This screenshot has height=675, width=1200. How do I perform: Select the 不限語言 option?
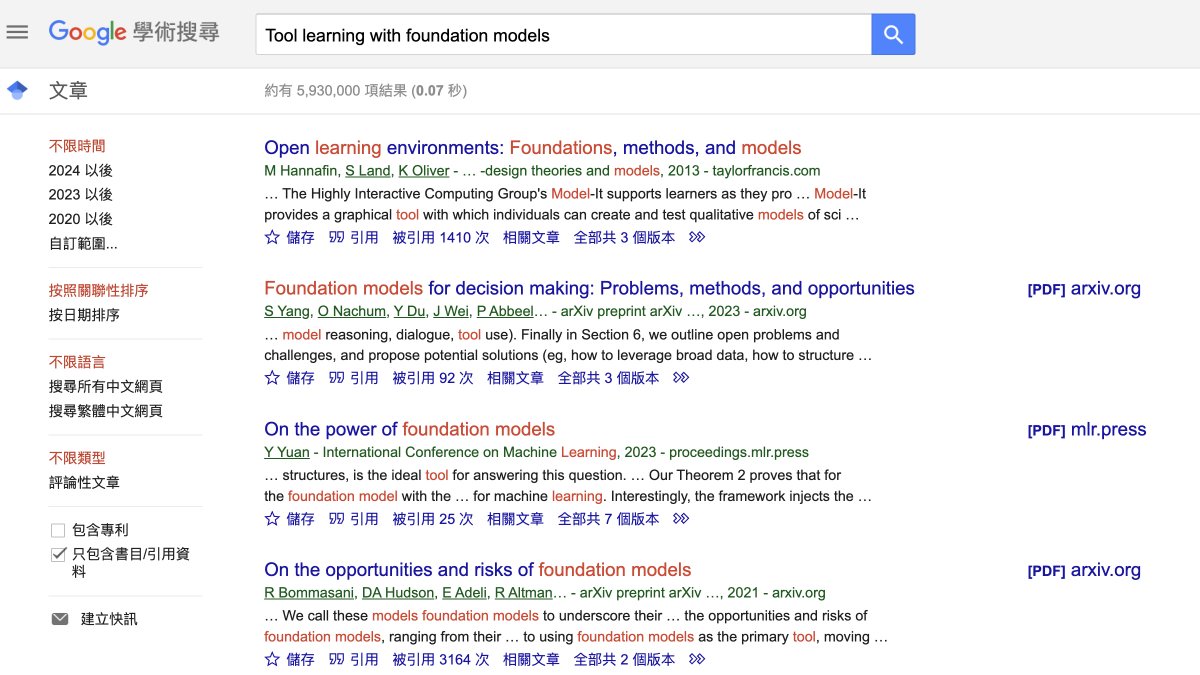point(77,362)
